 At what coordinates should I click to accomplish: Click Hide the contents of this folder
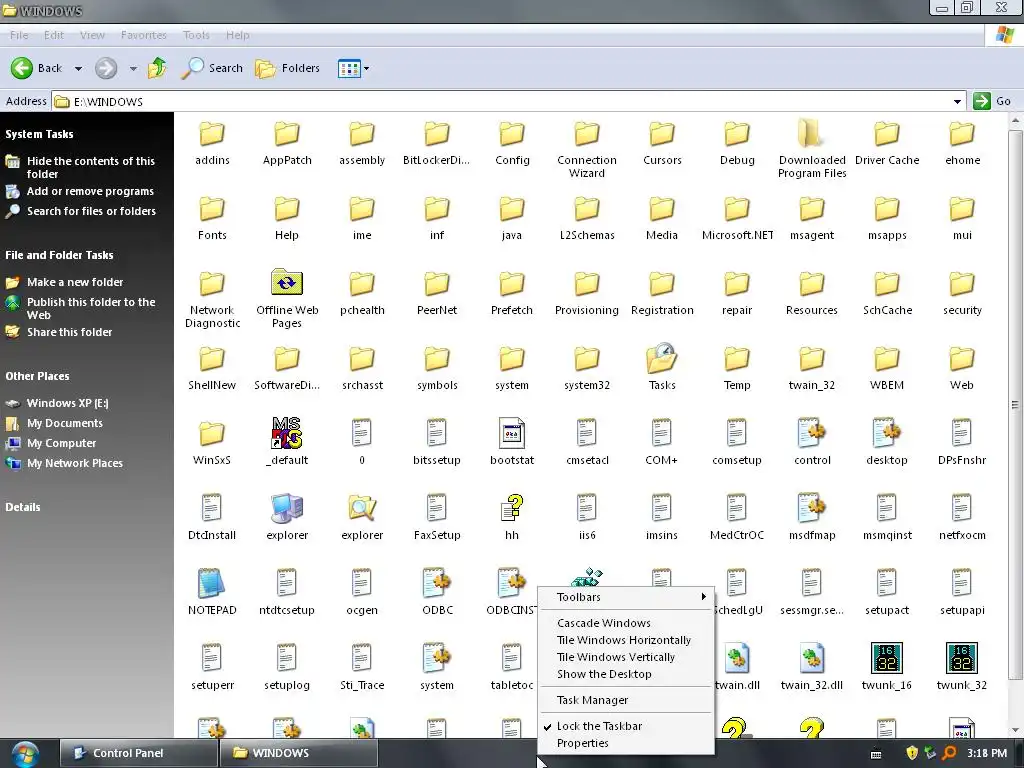pyautogui.click(x=91, y=167)
